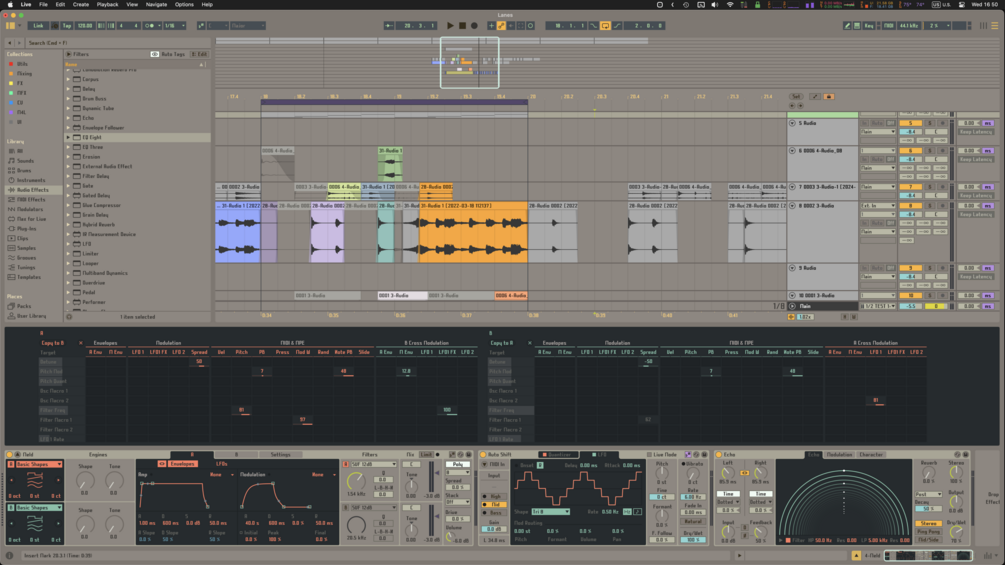Click the browser search field
The height and width of the screenshot is (565, 1005).
[x=119, y=43]
